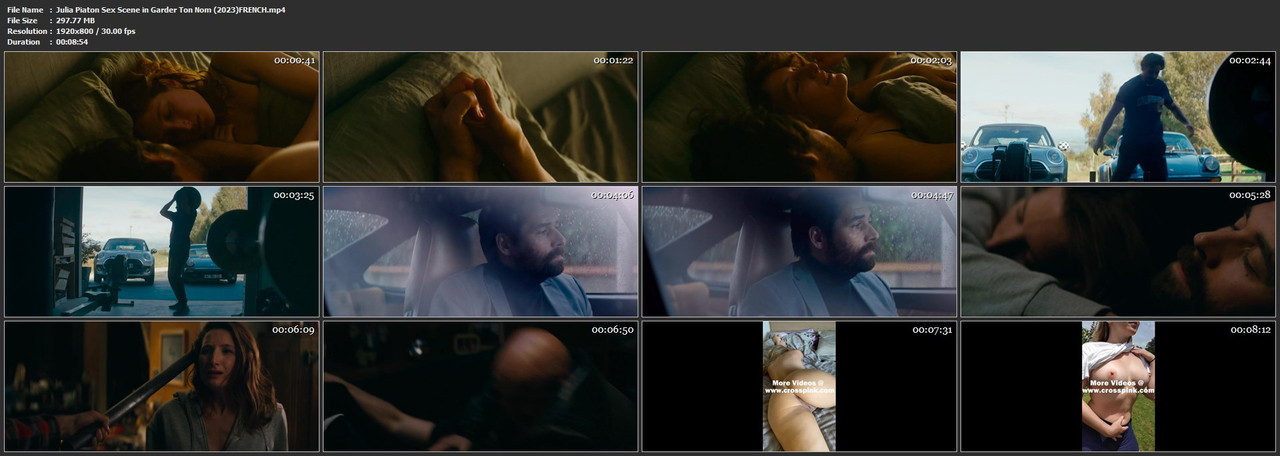Select the frame stamped 00:01:22
The width and height of the screenshot is (1280, 456).
(x=481, y=117)
